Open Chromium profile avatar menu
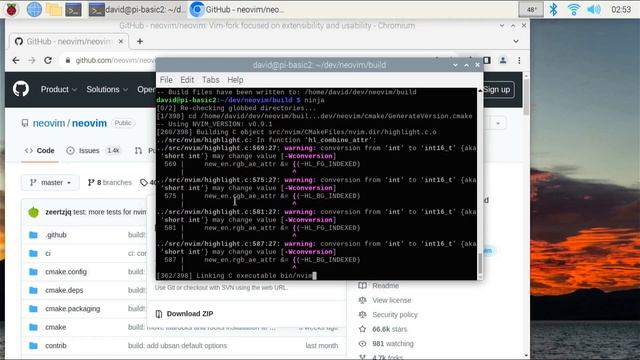 tap(503, 60)
